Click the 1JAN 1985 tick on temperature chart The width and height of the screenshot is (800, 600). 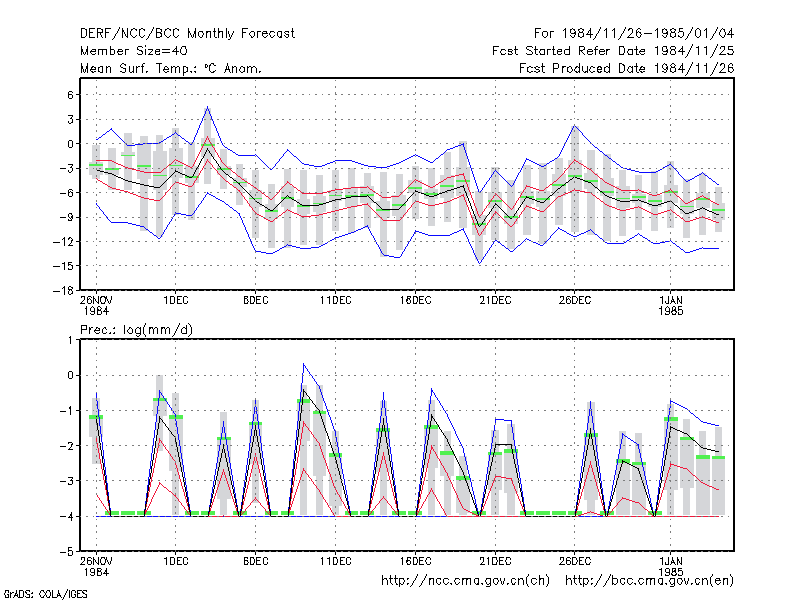(x=670, y=305)
